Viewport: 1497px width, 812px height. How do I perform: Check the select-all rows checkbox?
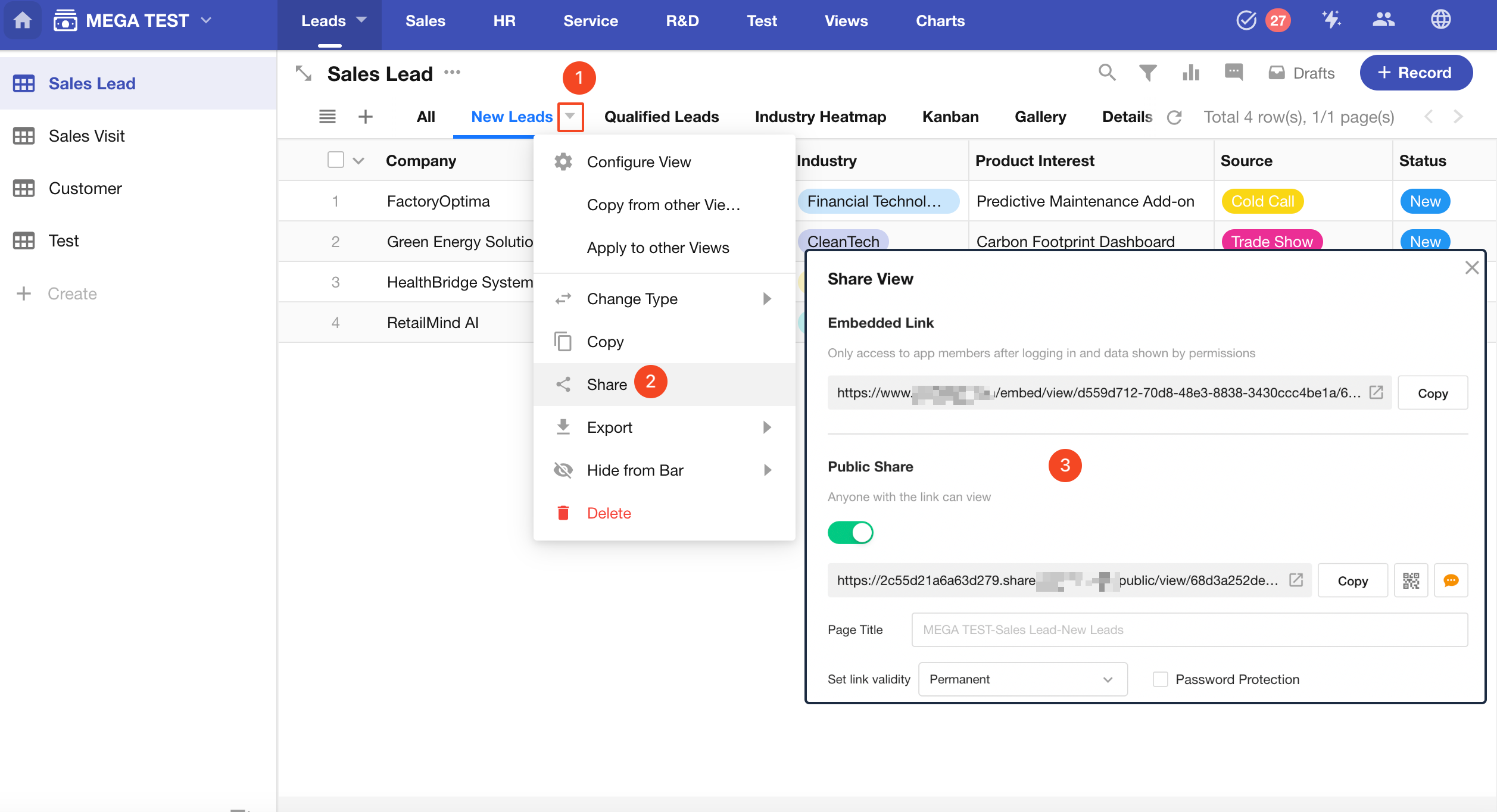(336, 160)
